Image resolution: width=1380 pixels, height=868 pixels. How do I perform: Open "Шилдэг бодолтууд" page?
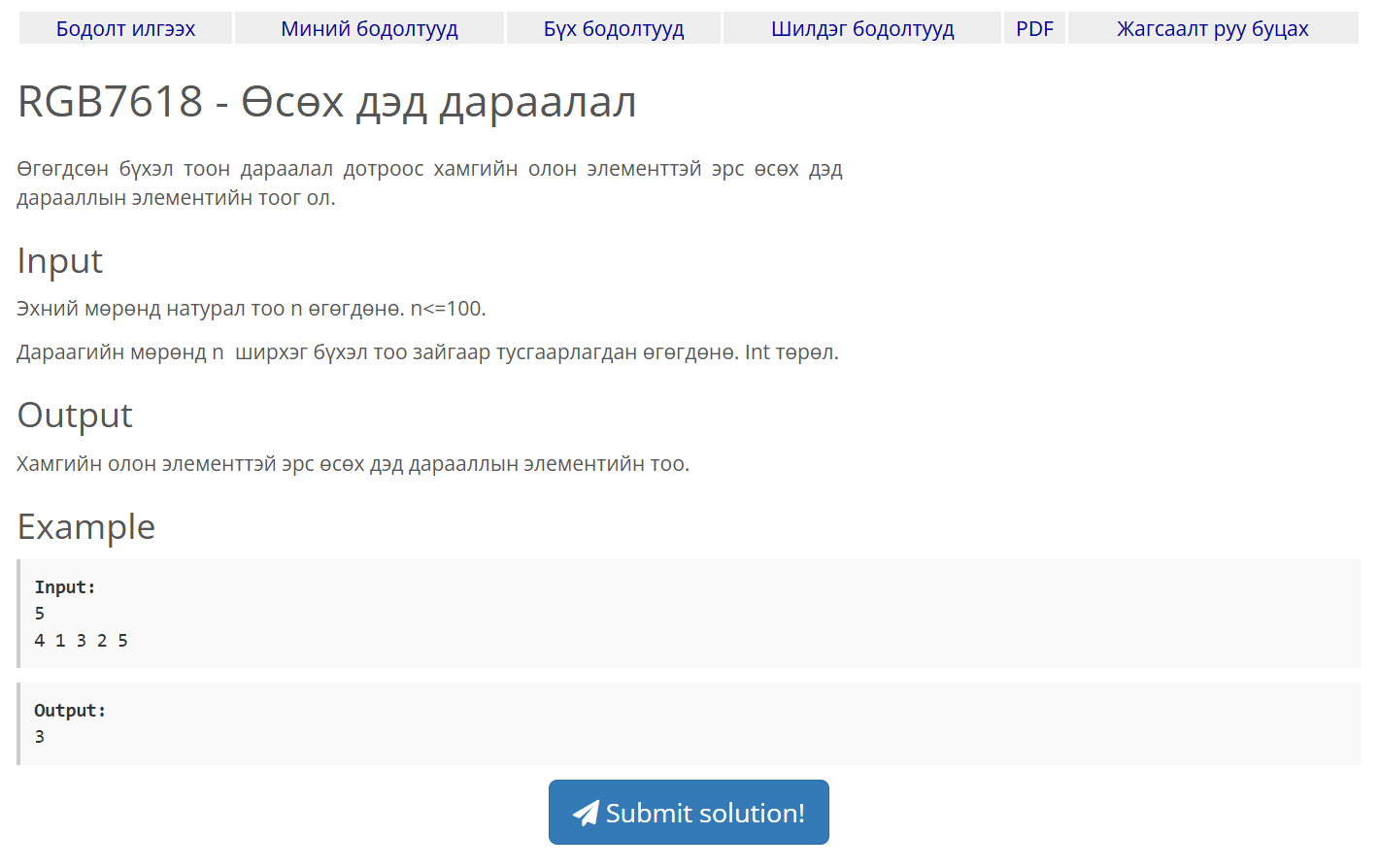pos(860,28)
